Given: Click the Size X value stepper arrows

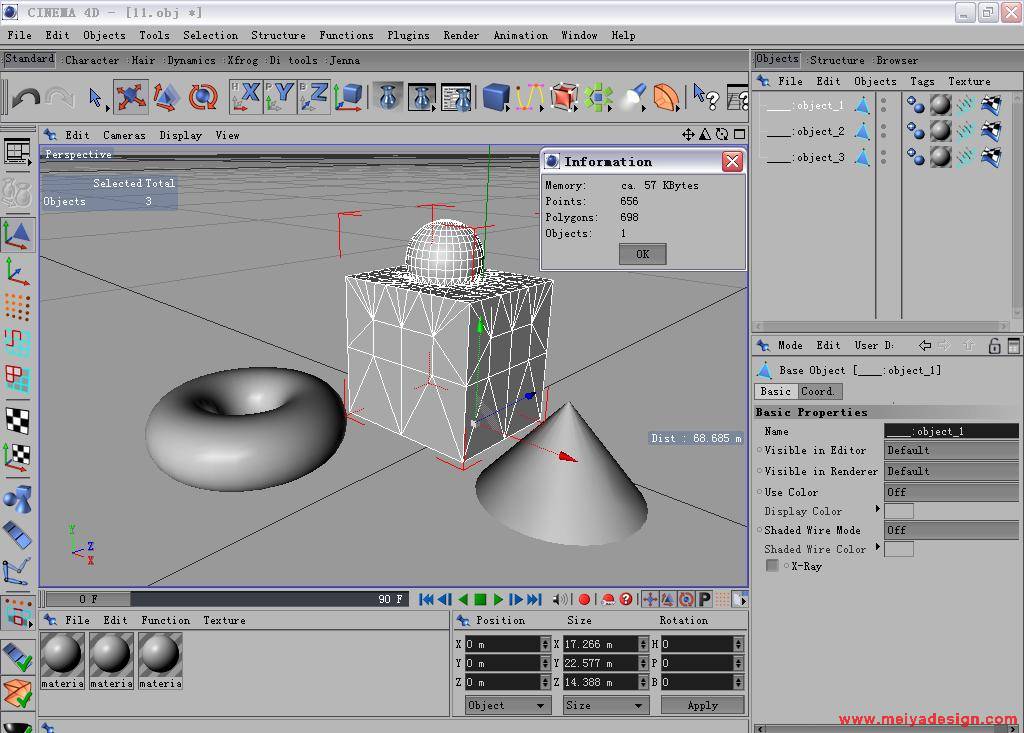Looking at the screenshot, I should pos(643,644).
